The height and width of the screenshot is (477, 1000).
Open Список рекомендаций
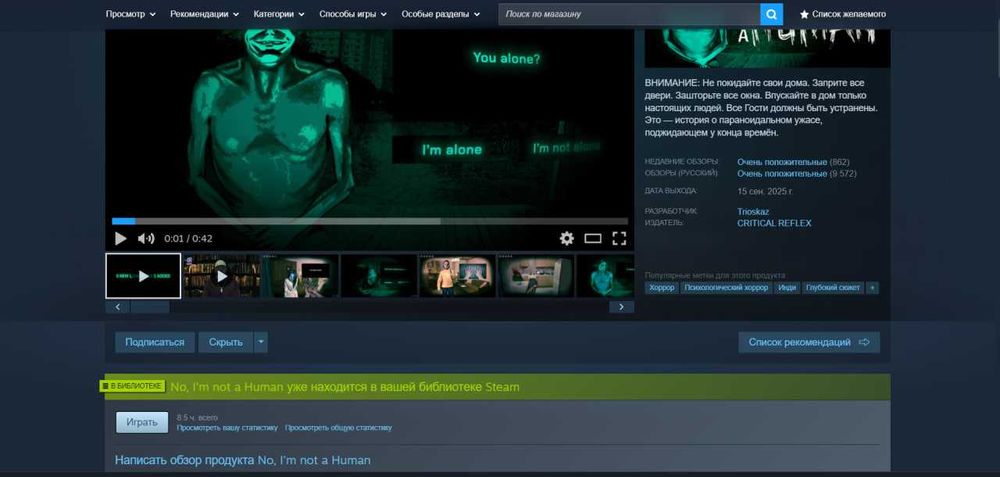[809, 342]
